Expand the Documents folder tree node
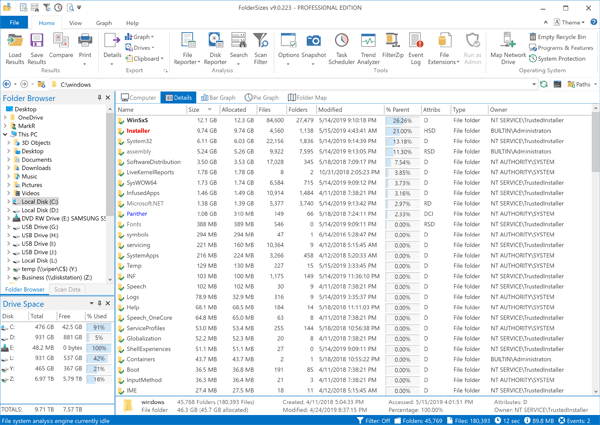 click(x=10, y=160)
